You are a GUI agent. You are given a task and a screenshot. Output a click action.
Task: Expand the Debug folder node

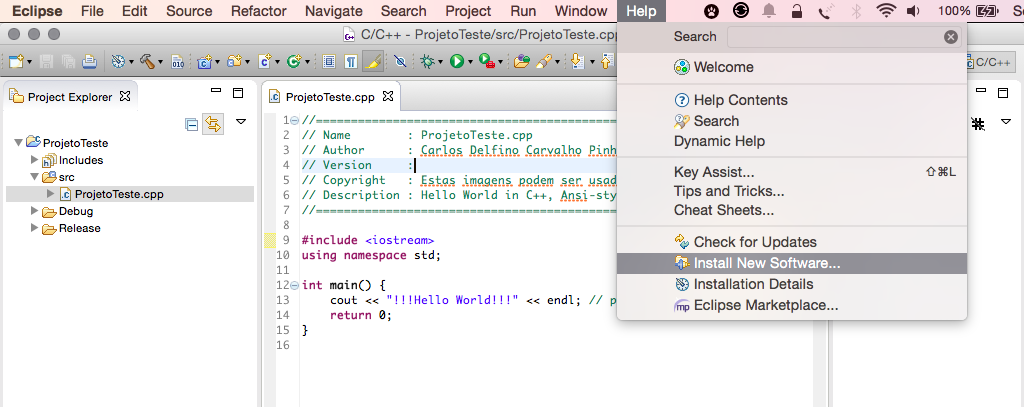pos(35,211)
